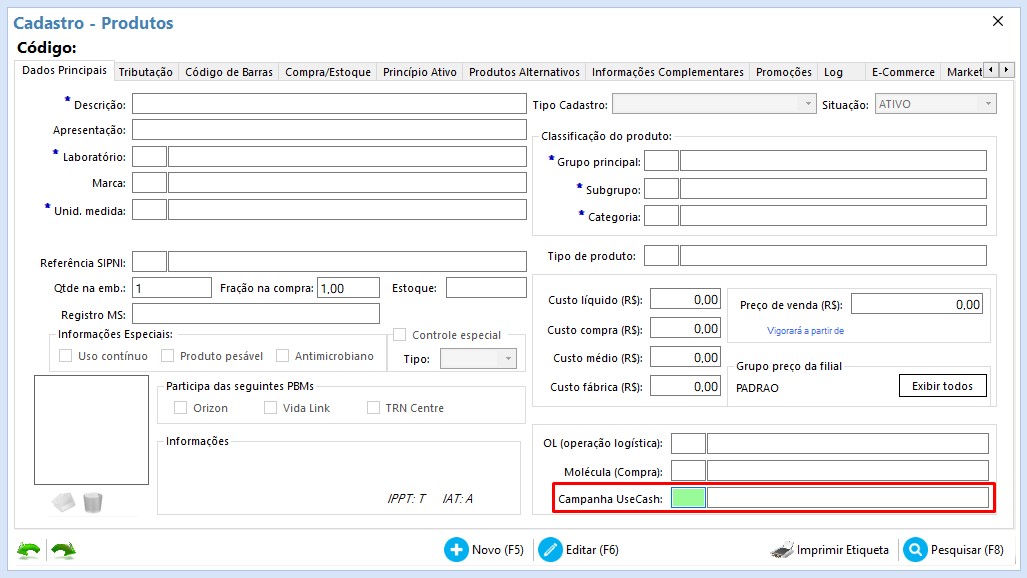Tick the Vida Link PBM checkbox

[271, 408]
